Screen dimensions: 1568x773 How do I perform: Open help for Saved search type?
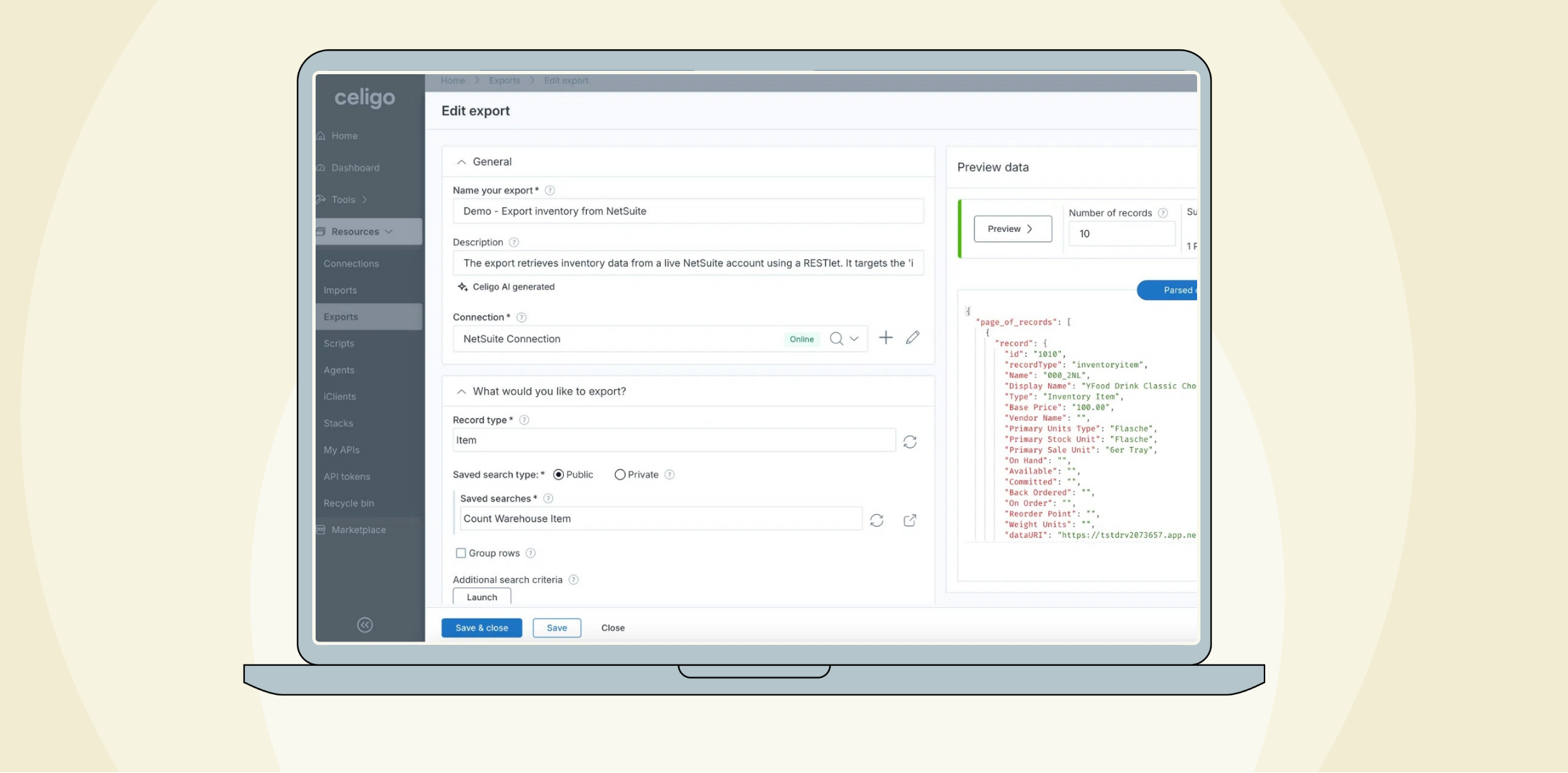(670, 475)
